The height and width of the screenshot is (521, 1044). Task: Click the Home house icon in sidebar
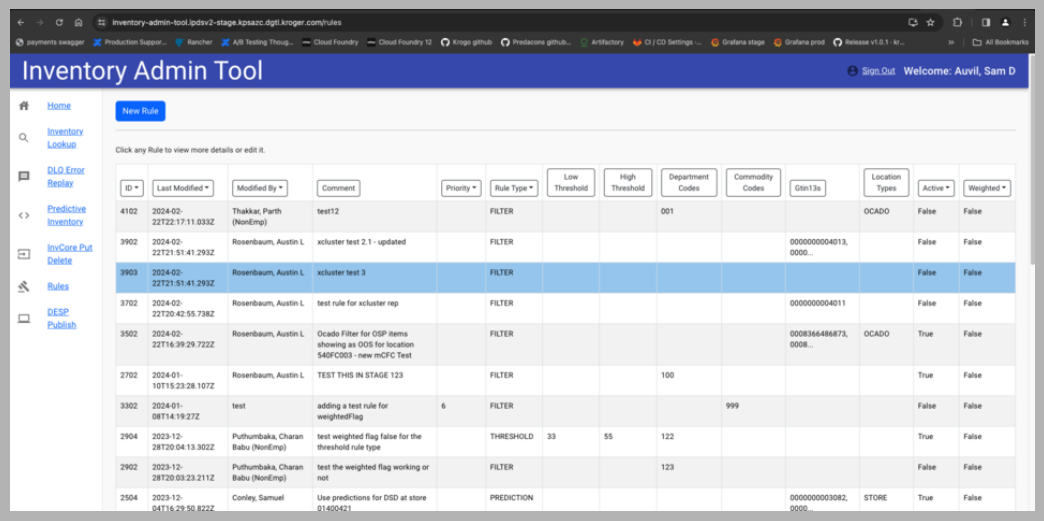[x=24, y=106]
